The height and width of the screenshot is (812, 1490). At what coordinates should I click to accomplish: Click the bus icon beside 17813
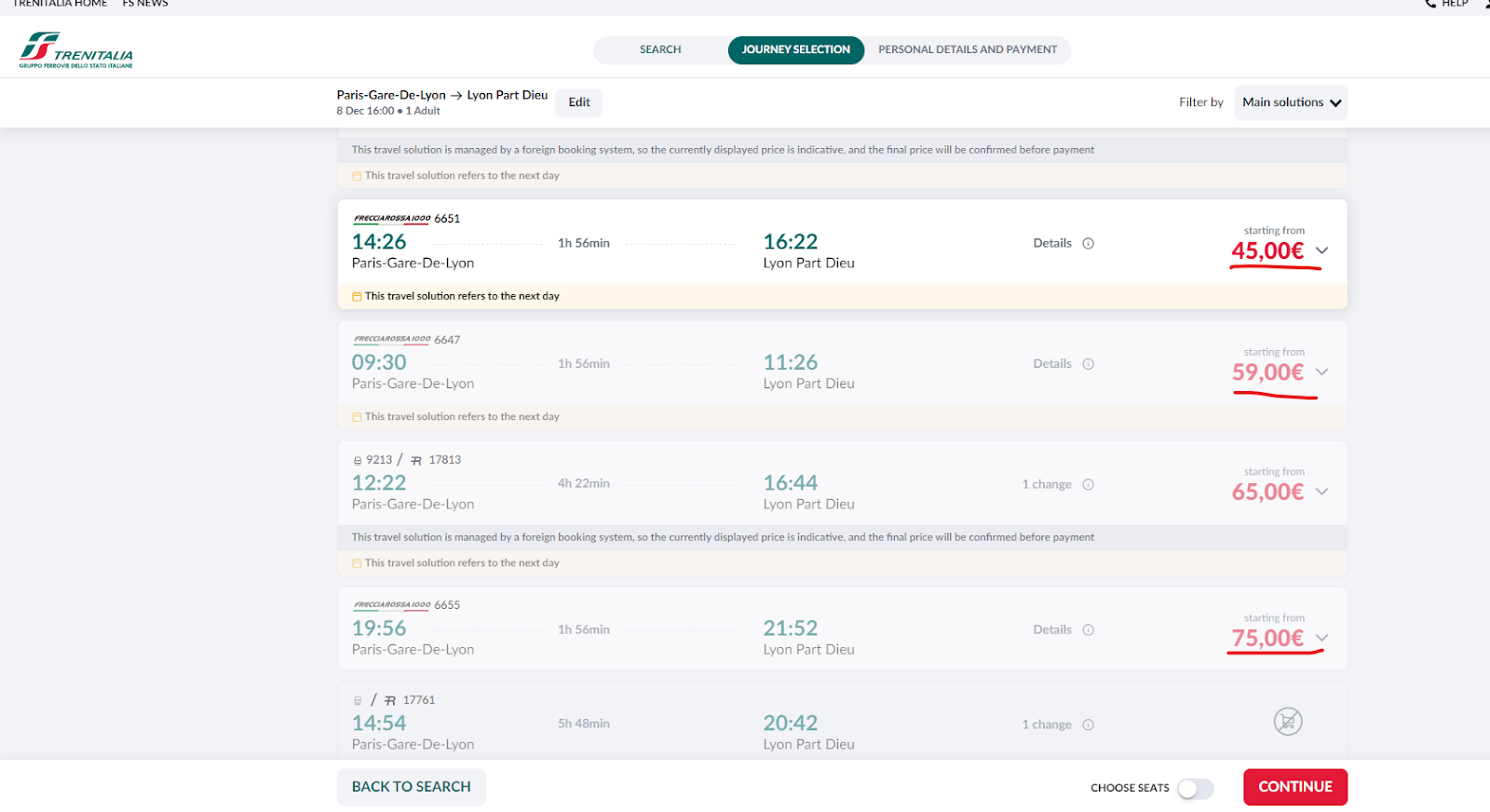(416, 460)
